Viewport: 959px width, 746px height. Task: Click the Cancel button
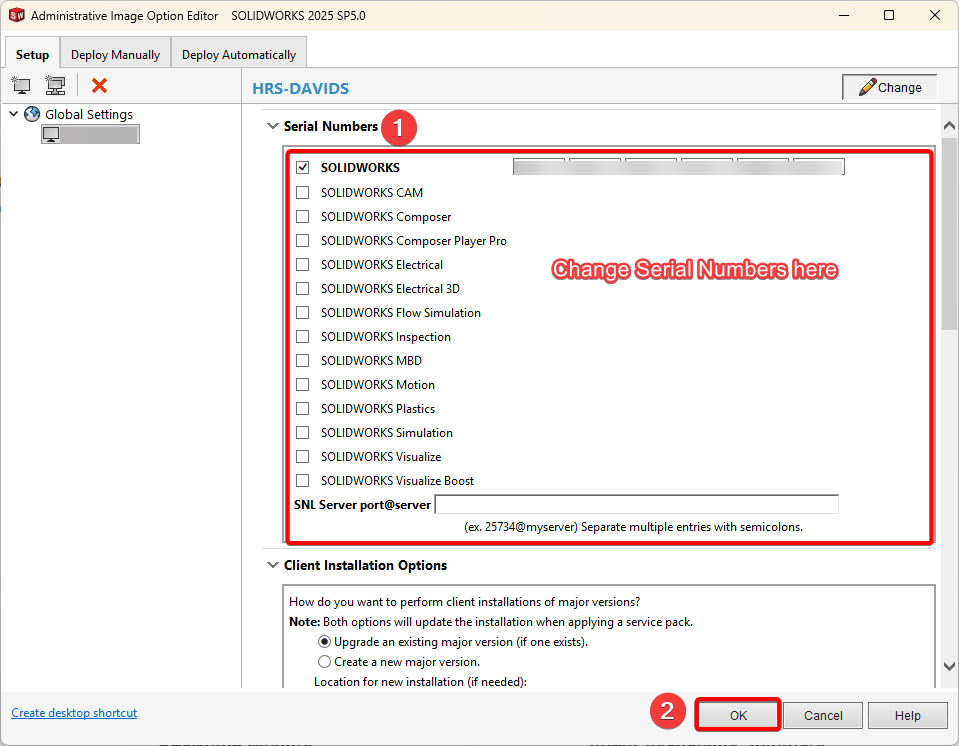pos(823,715)
